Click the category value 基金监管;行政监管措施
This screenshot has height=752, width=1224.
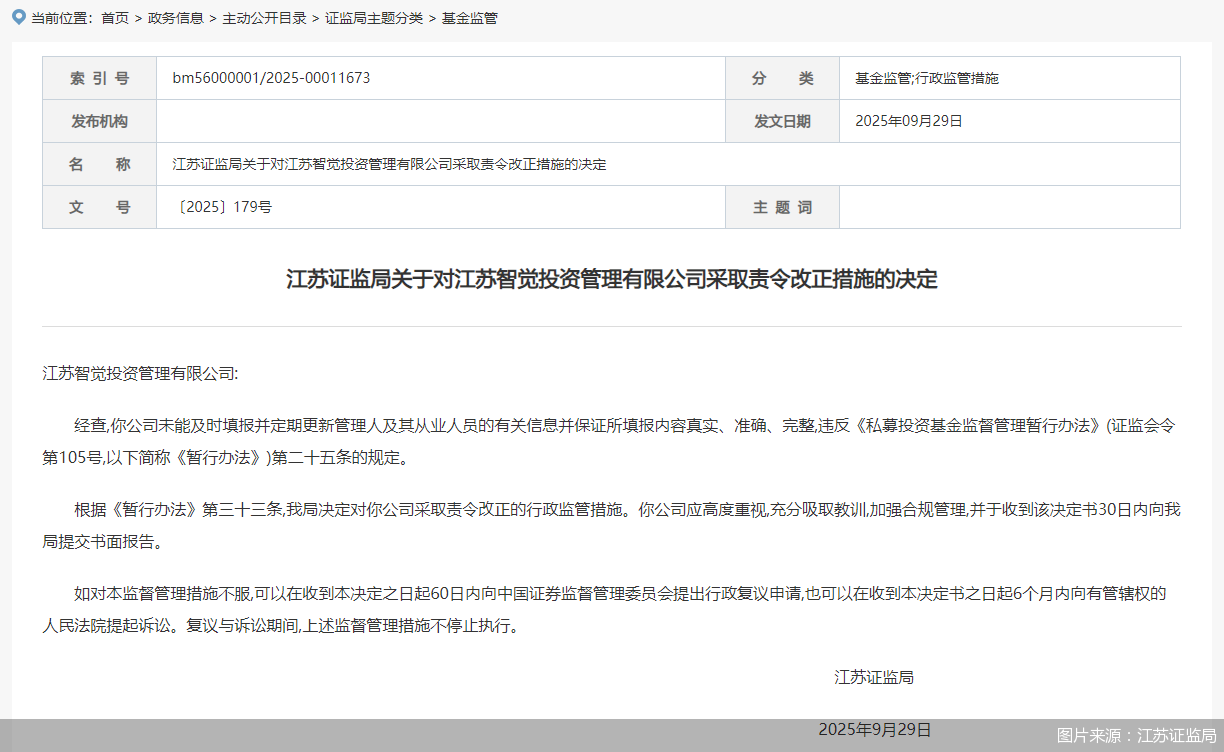tap(926, 77)
